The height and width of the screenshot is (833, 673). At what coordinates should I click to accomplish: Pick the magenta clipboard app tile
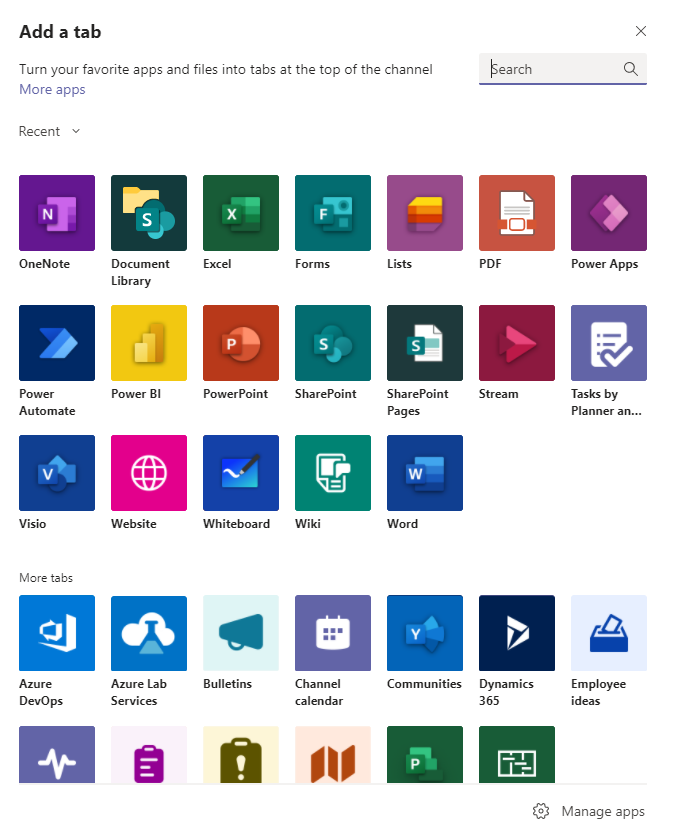149,754
